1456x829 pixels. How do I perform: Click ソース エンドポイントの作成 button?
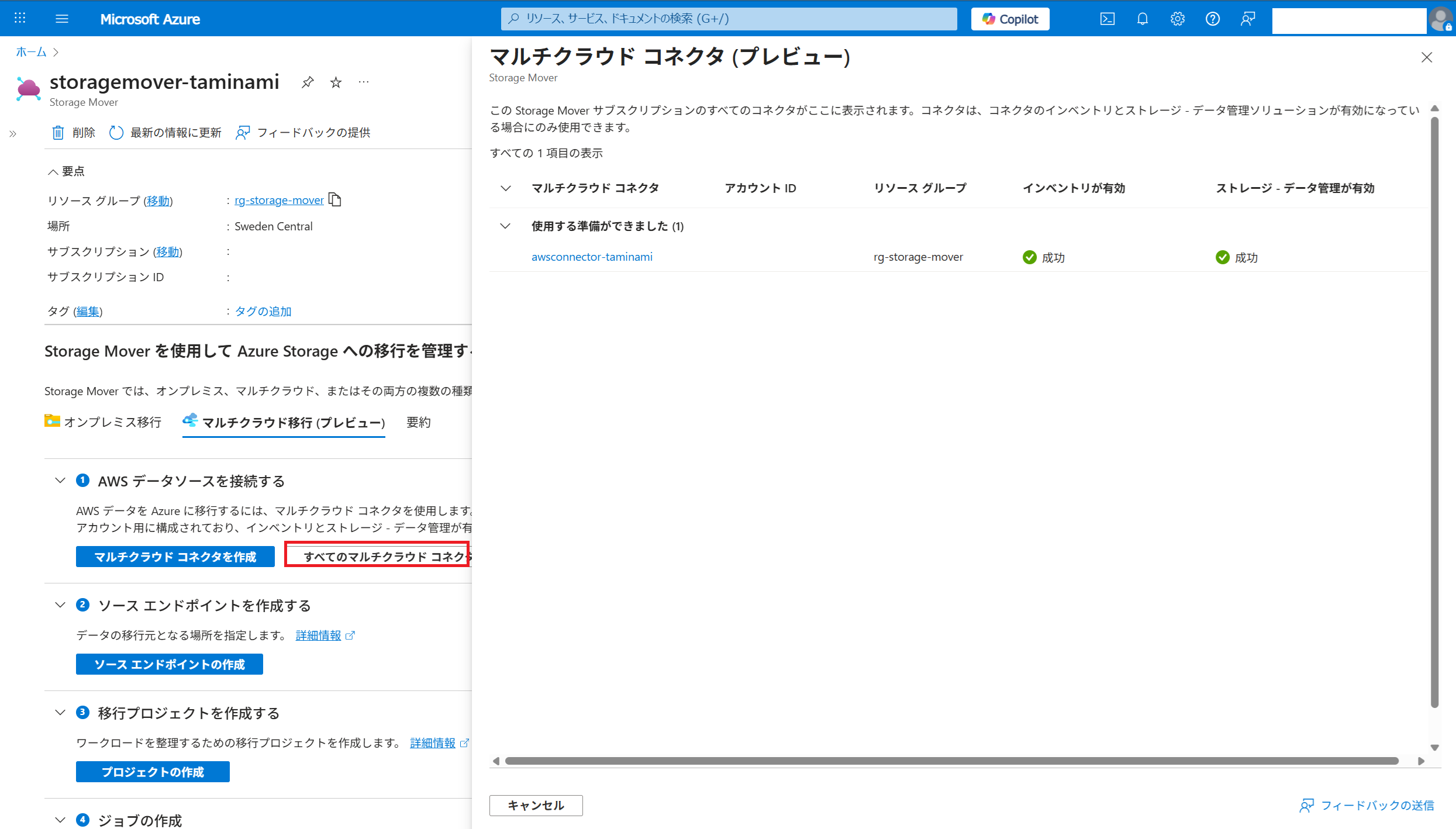[170, 664]
